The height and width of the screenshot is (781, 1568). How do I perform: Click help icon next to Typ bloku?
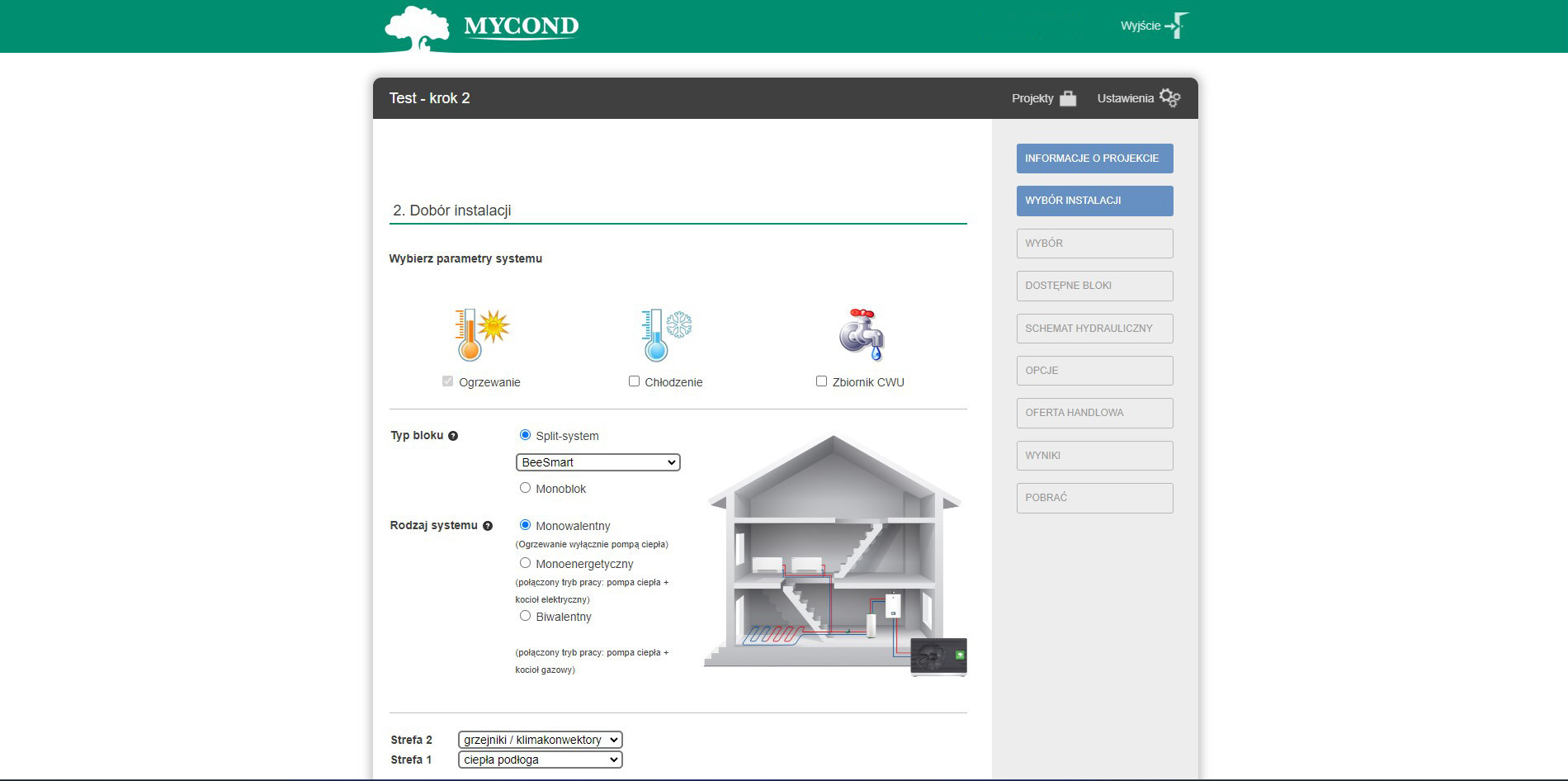point(452,436)
